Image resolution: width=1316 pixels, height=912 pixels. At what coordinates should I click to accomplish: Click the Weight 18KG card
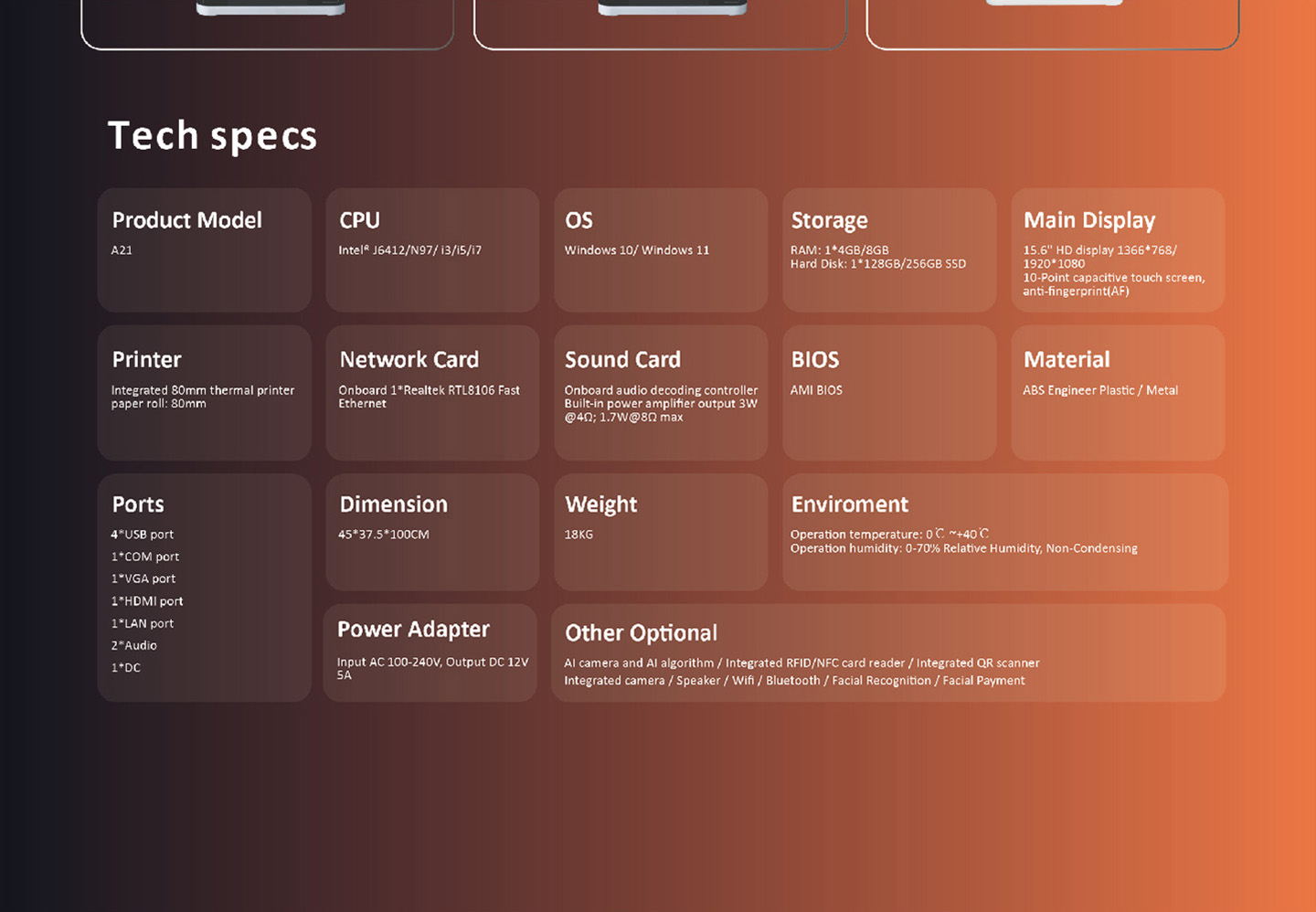point(661,532)
